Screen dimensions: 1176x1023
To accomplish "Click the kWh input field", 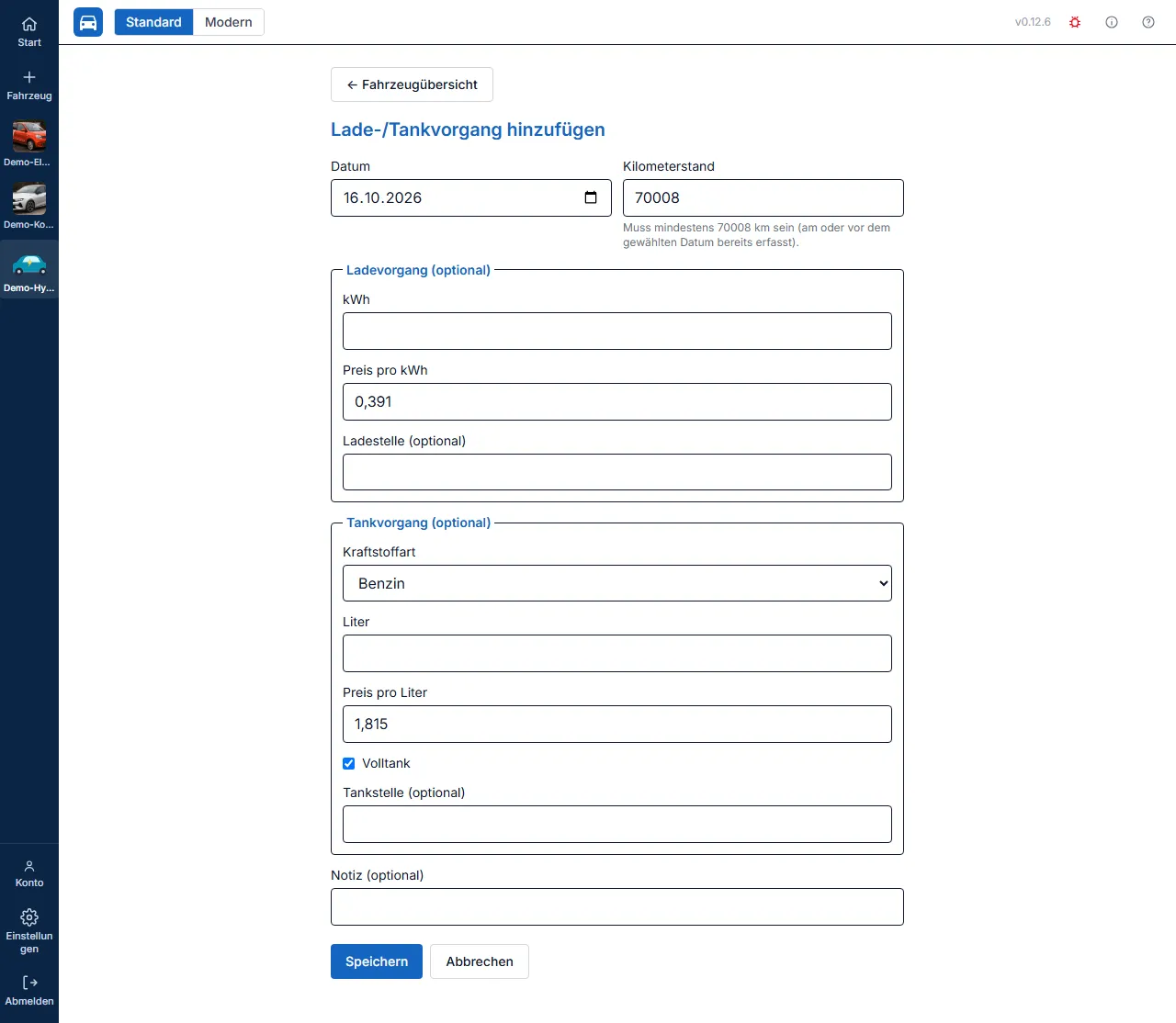I will tap(617, 331).
